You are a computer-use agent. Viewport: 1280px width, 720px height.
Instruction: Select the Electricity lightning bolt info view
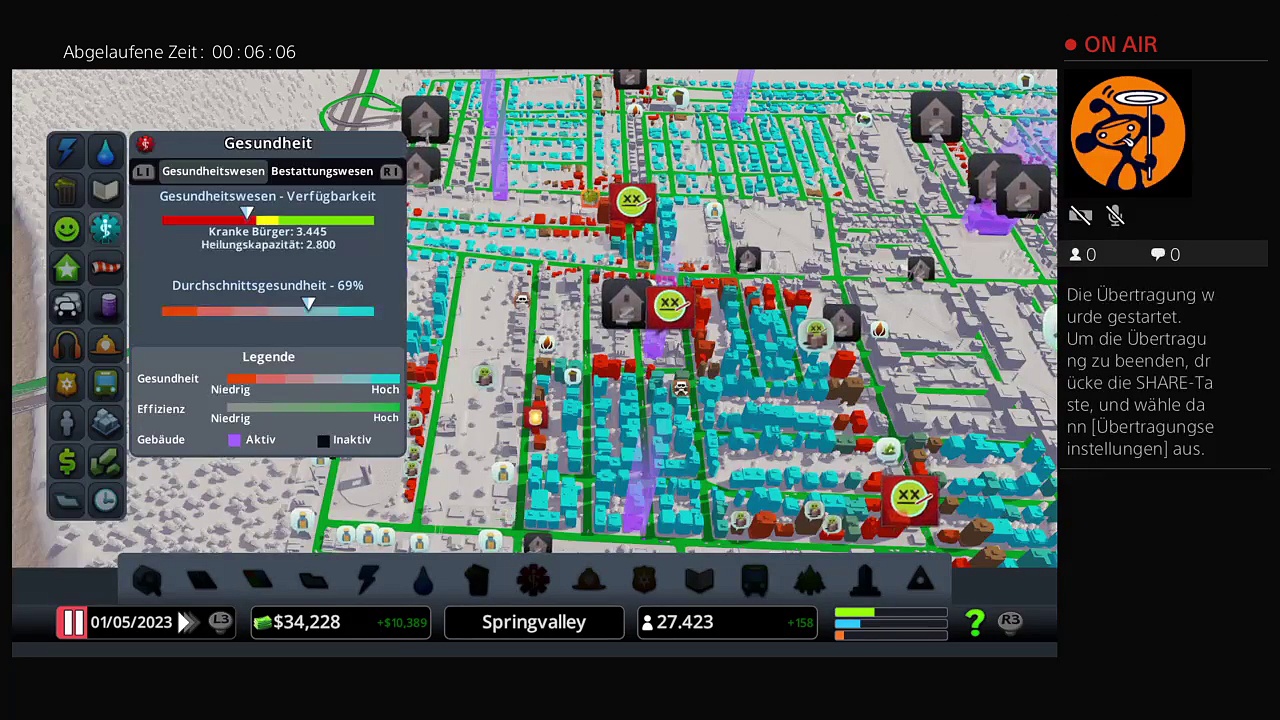67,152
